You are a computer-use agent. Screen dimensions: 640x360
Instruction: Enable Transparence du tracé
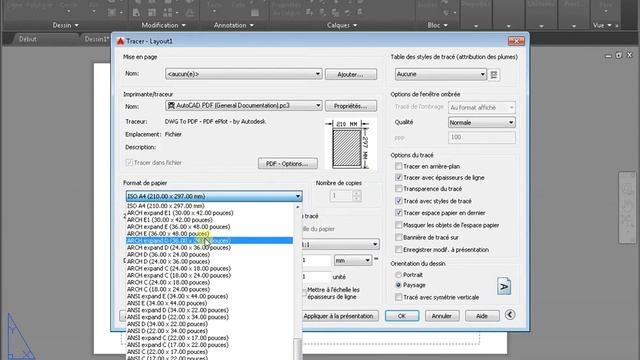tap(398, 189)
